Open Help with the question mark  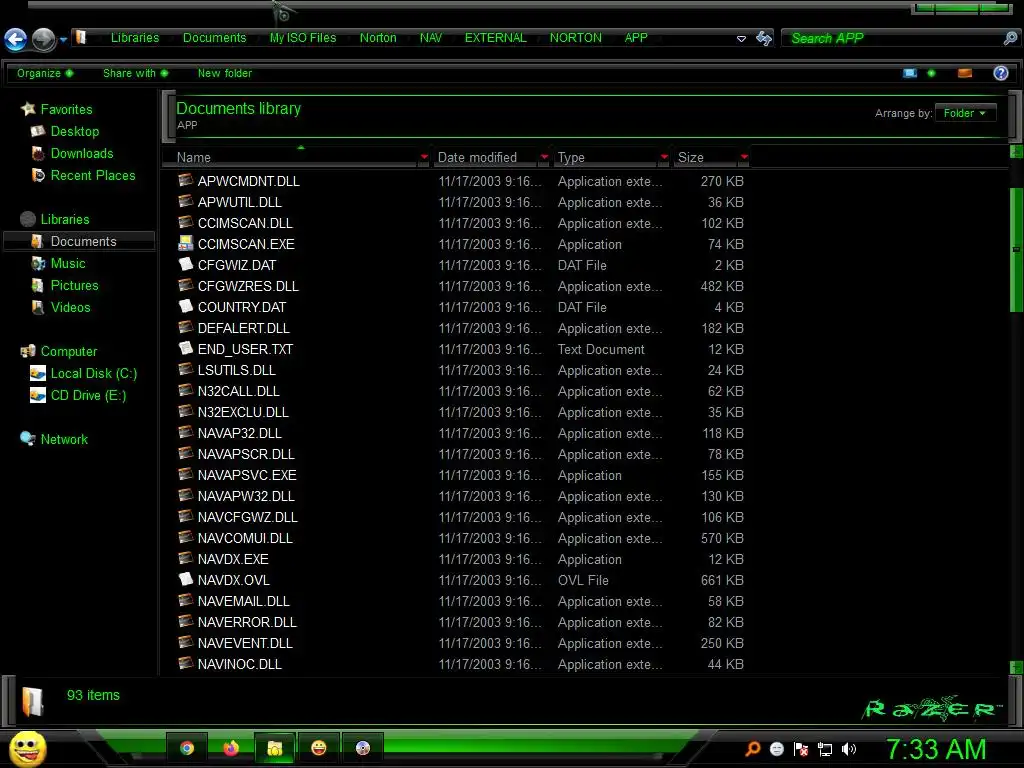[x=1000, y=73]
